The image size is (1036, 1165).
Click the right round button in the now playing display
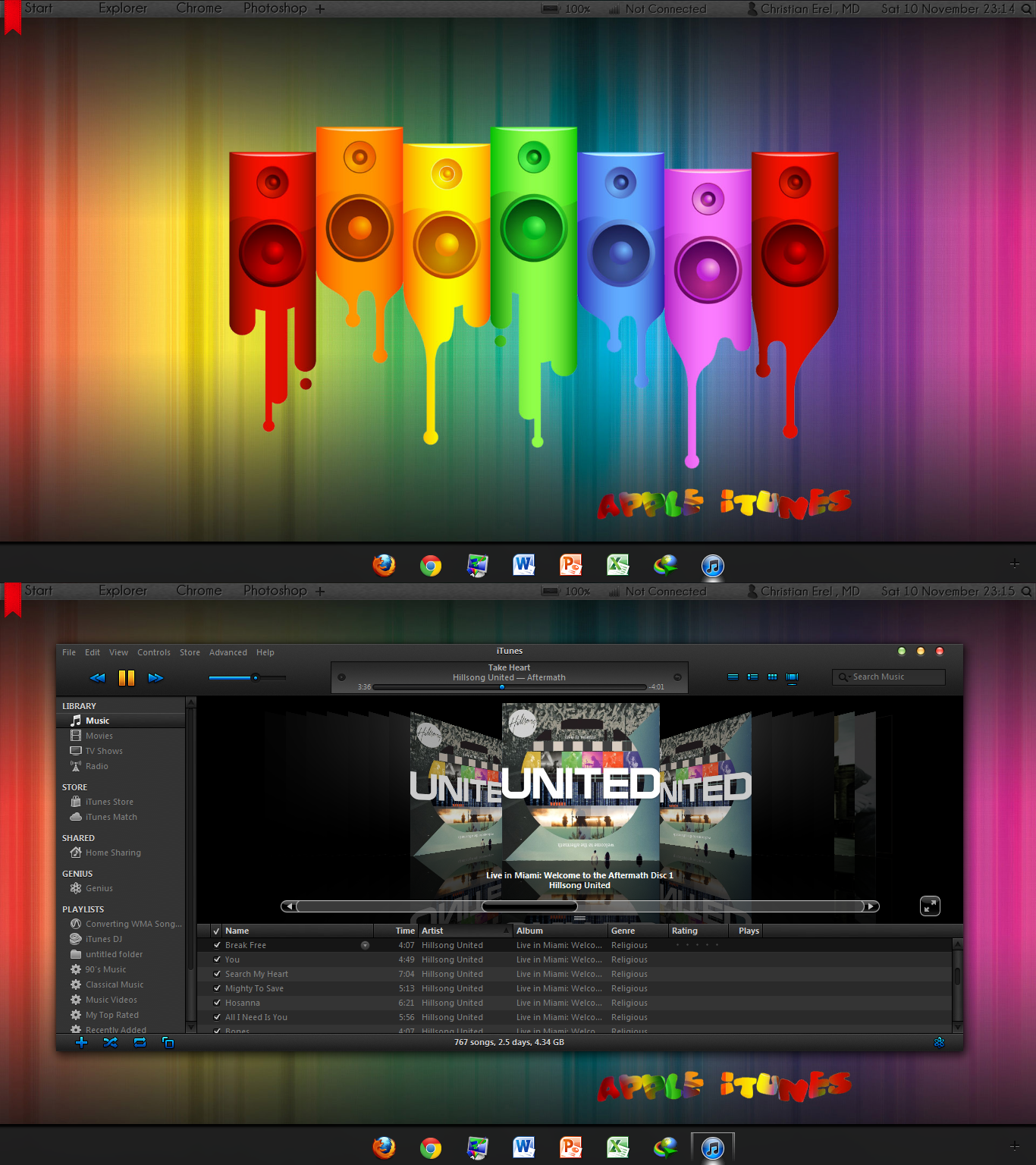[677, 677]
